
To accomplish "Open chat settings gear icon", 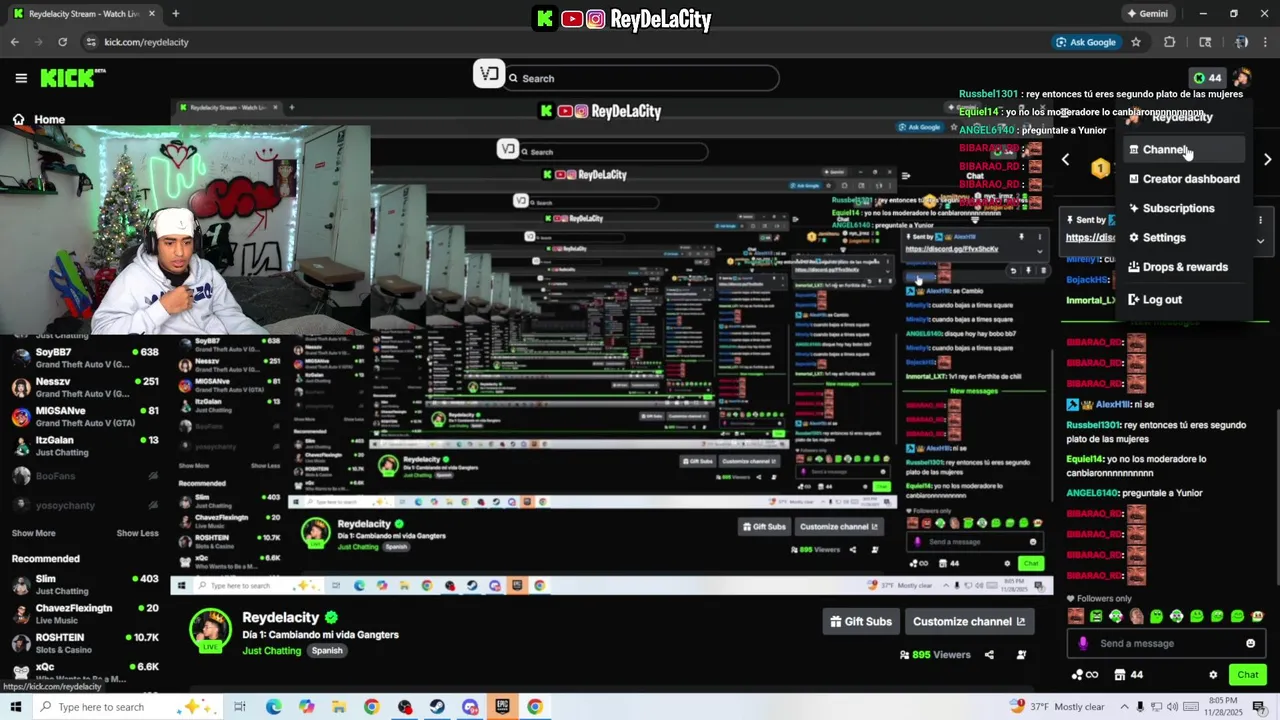I will click(x=1213, y=675).
